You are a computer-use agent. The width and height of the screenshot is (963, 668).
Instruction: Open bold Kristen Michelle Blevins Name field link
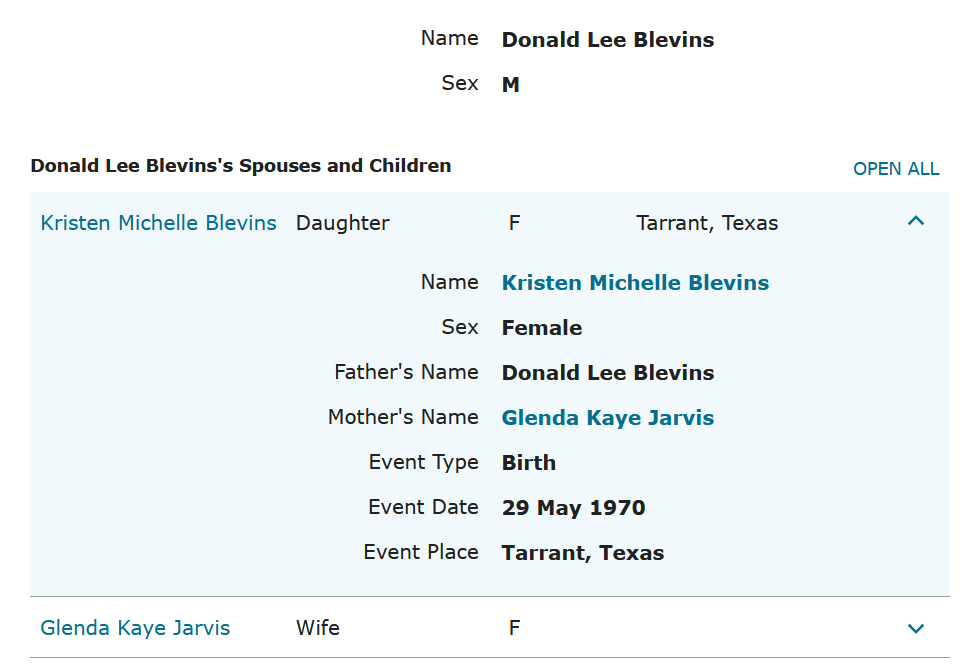pos(635,283)
